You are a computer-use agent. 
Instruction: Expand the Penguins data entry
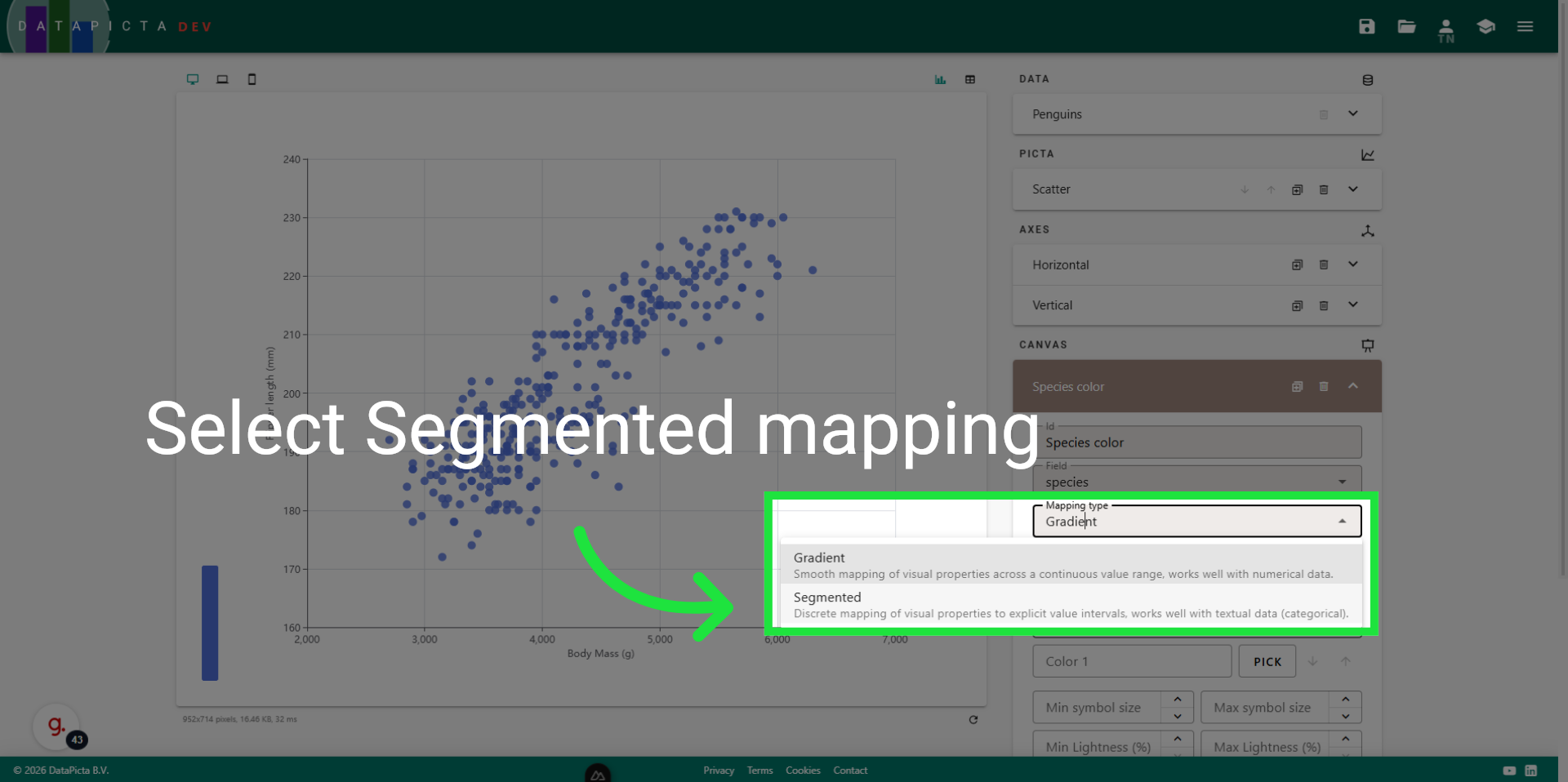(x=1352, y=113)
